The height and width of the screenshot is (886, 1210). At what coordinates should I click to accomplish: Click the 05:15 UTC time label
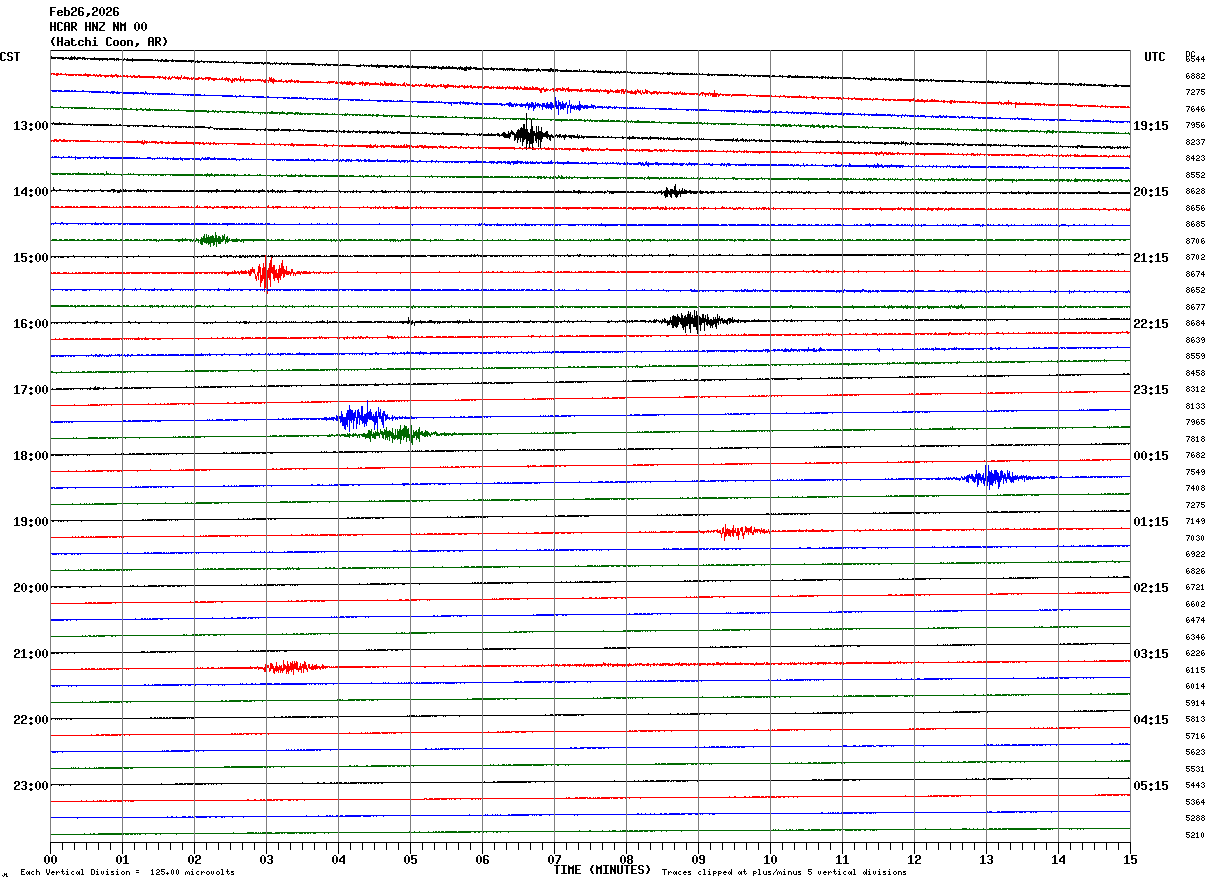(1151, 786)
